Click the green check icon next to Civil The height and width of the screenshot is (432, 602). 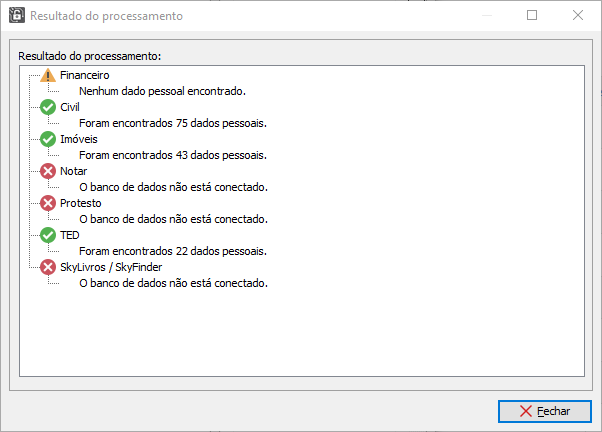point(48,107)
